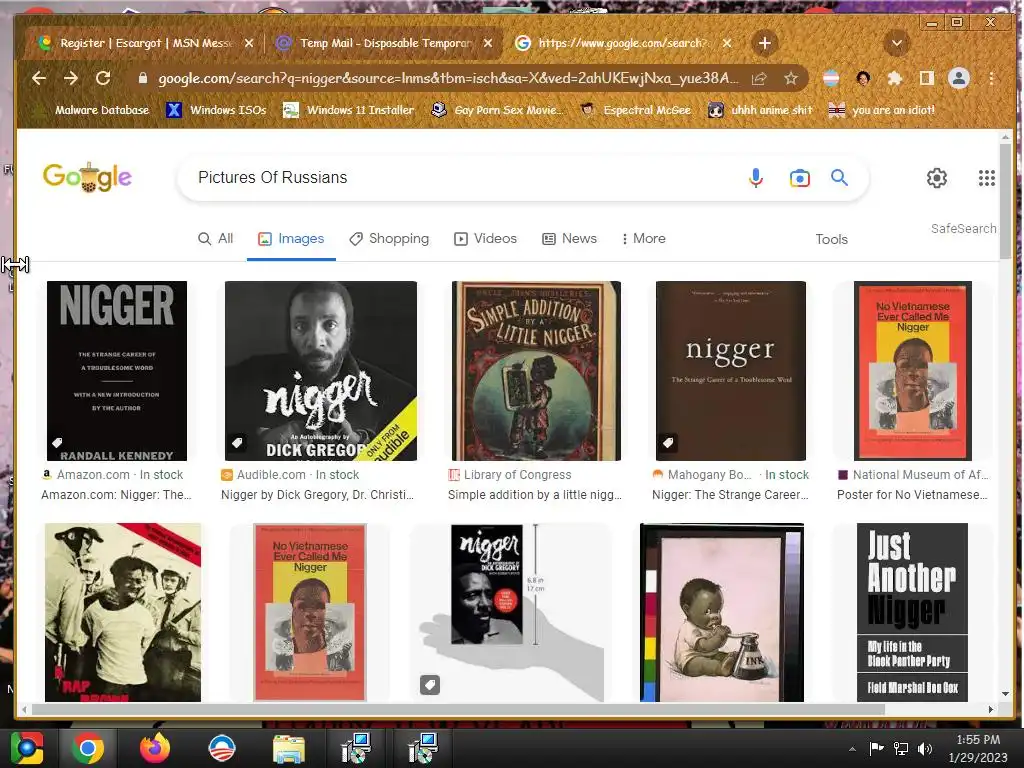Open the National Museum poster thumbnail
This screenshot has height=768, width=1024.
pos(913,371)
